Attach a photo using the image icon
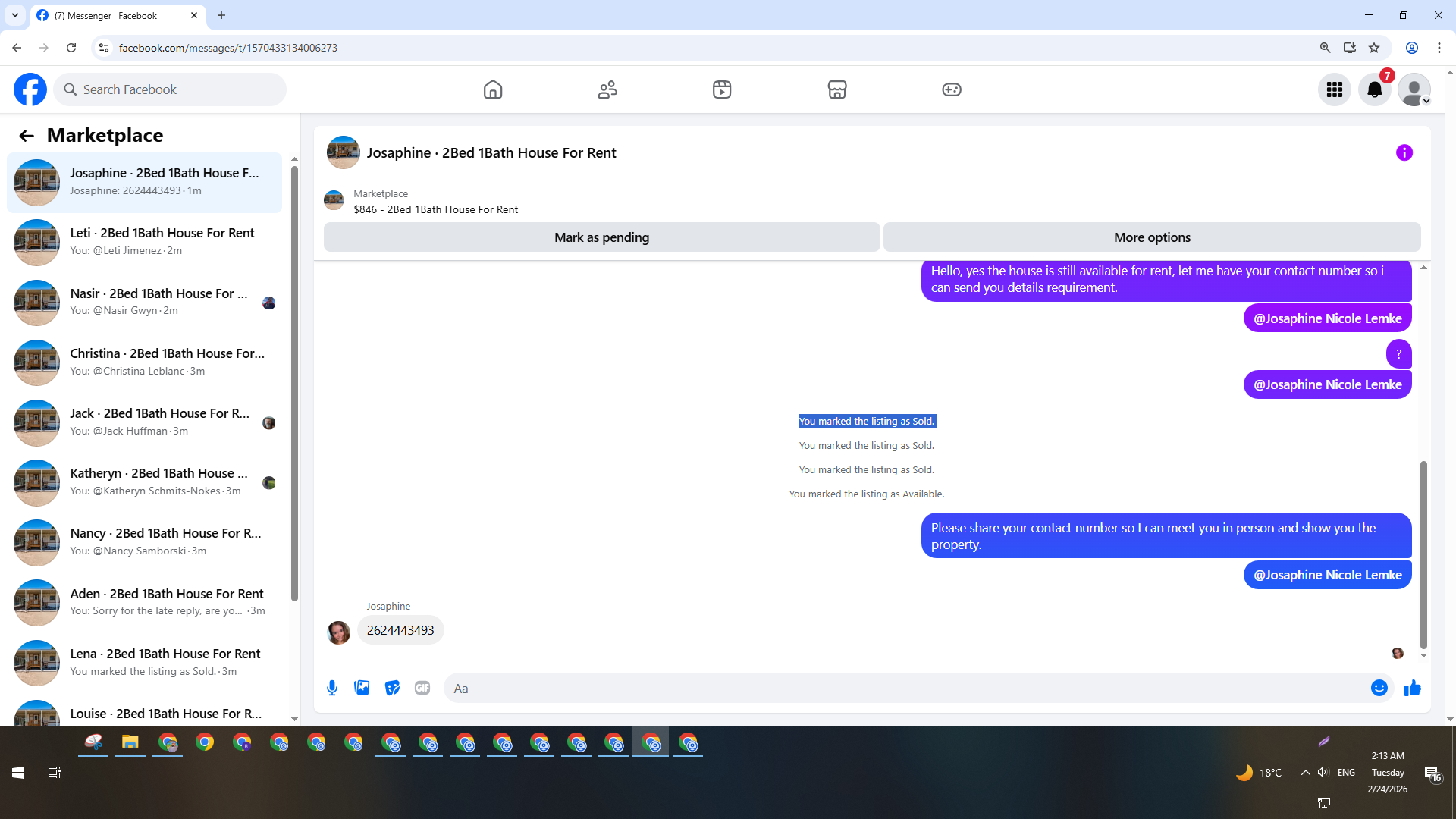Image resolution: width=1456 pixels, height=819 pixels. [362, 688]
